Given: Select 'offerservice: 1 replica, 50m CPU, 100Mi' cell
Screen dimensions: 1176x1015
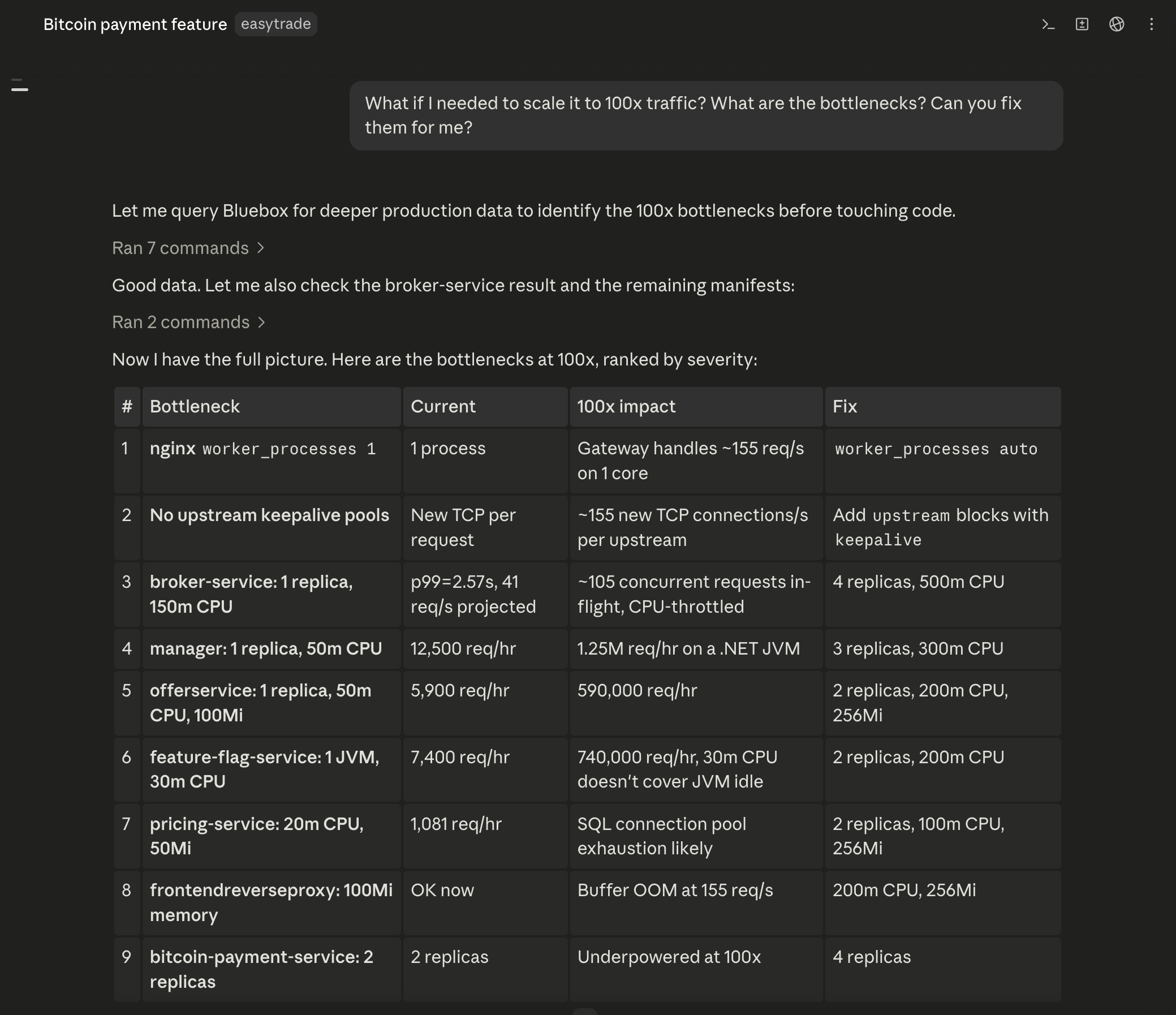Looking at the screenshot, I should coord(272,703).
